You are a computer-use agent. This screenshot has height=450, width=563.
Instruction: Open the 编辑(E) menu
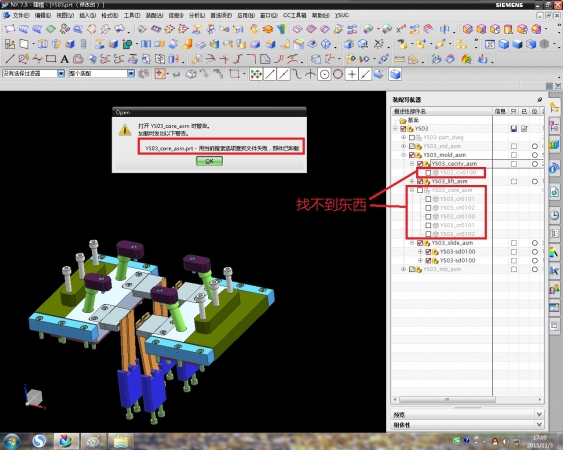coord(43,15)
